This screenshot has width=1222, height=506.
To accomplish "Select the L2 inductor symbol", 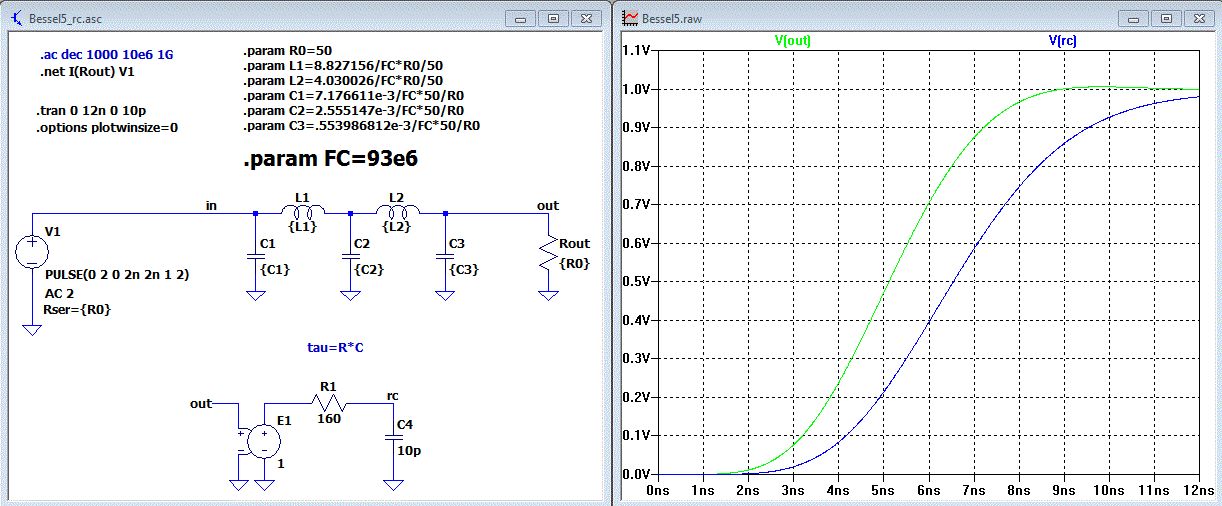I will (397, 212).
